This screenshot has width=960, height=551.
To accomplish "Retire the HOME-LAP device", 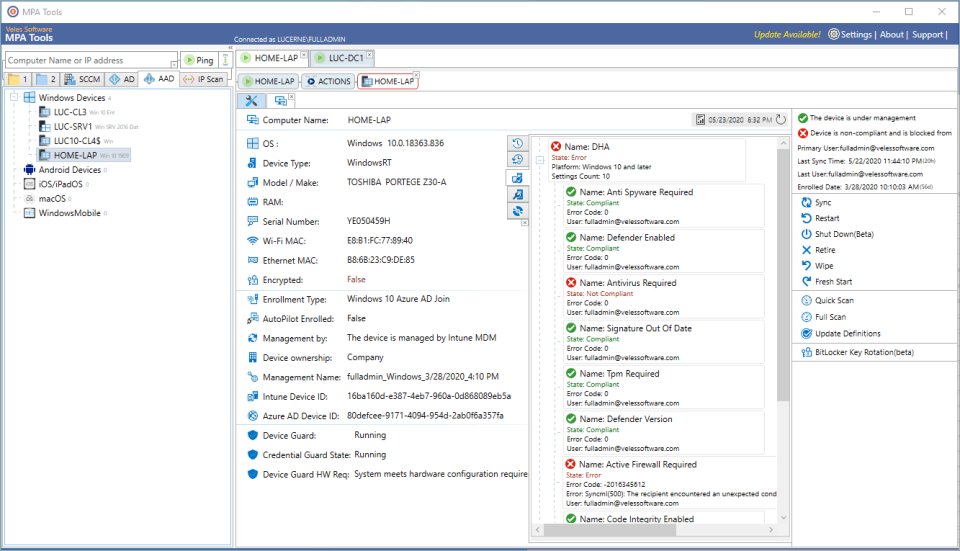I will 824,250.
